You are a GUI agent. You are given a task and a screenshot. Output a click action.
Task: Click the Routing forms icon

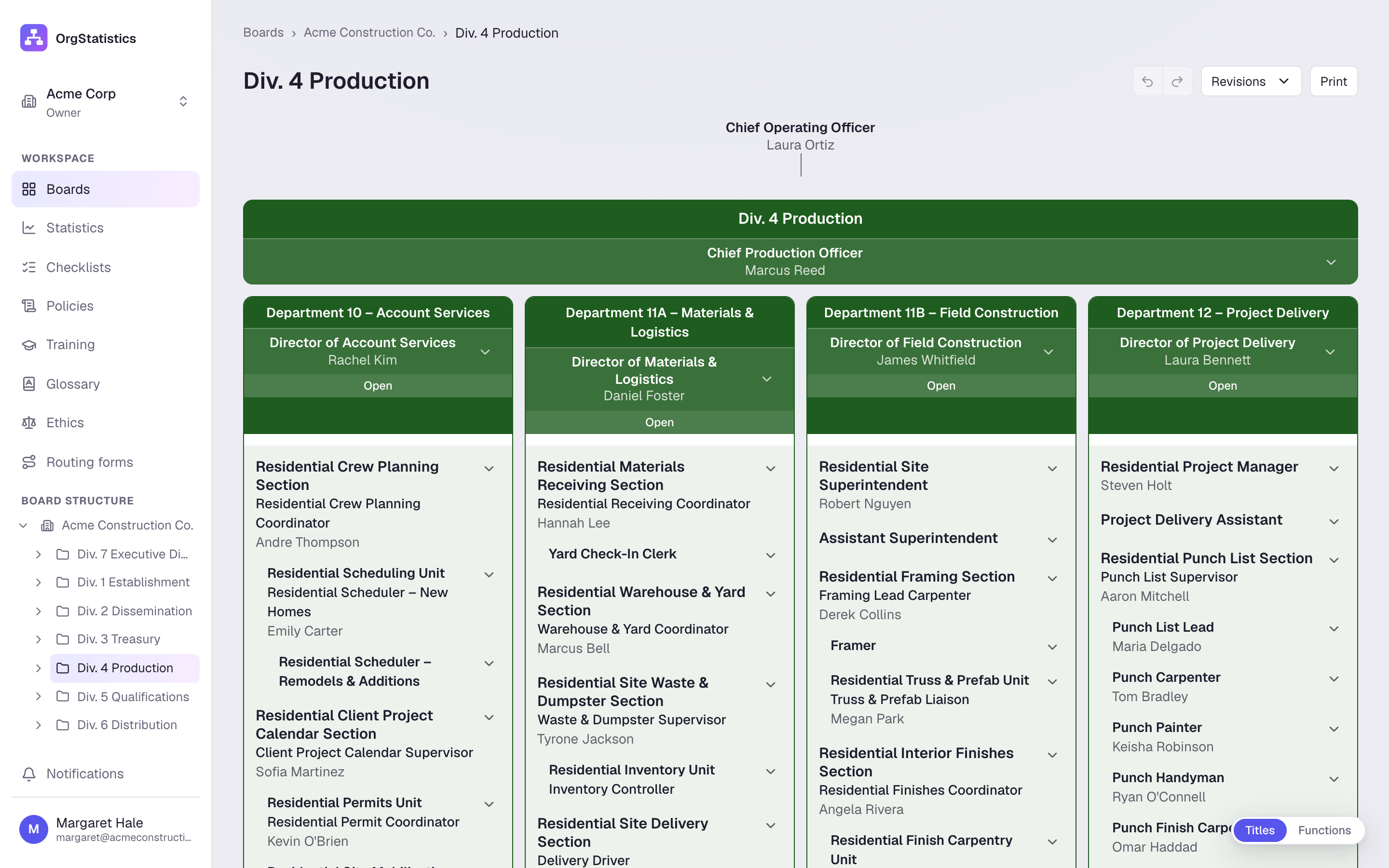29,461
